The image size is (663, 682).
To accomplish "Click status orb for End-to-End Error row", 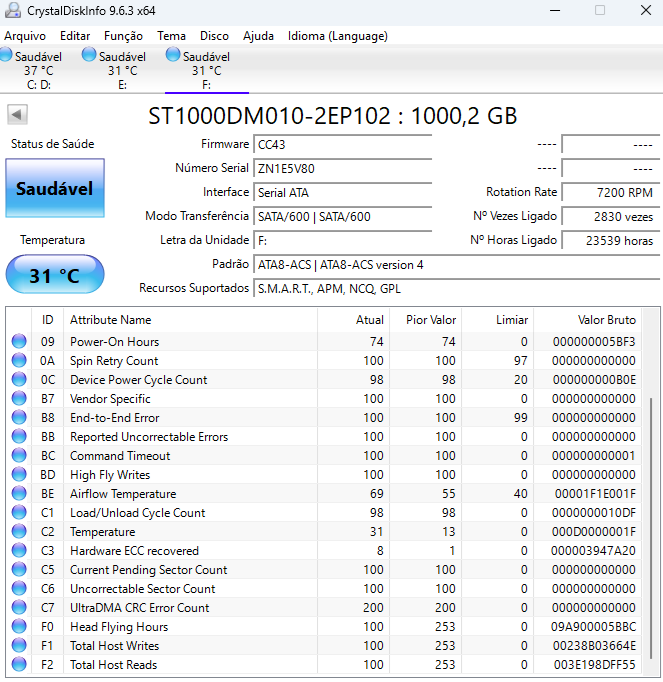I will tap(19, 418).
